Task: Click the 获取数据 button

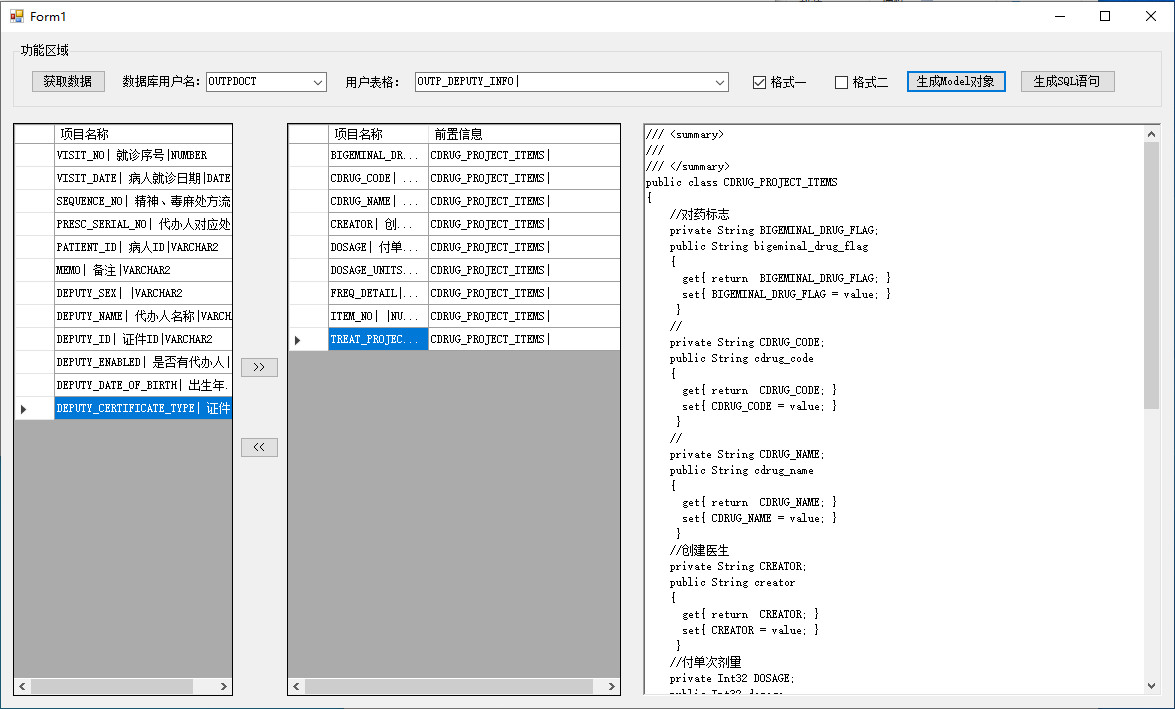Action: tap(67, 81)
